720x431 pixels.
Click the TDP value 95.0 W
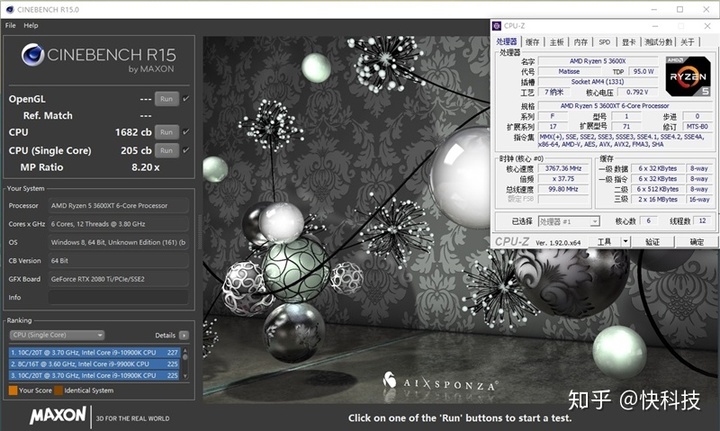(x=643, y=72)
